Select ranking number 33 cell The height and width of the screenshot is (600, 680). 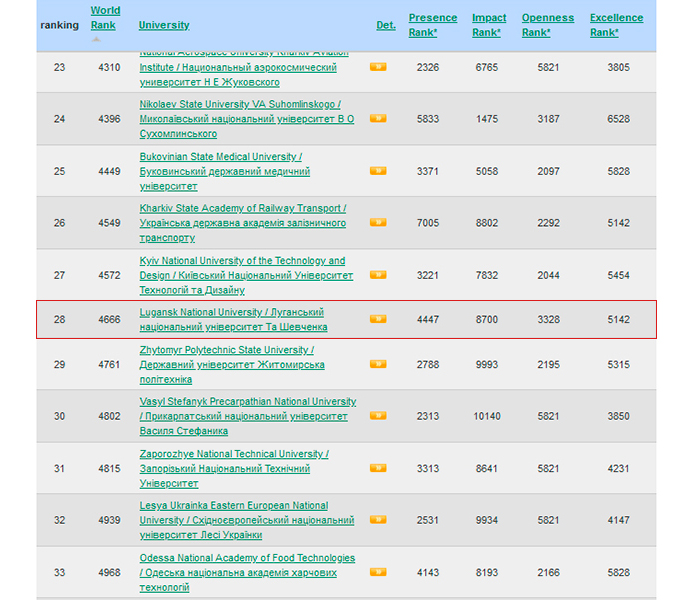59,573
